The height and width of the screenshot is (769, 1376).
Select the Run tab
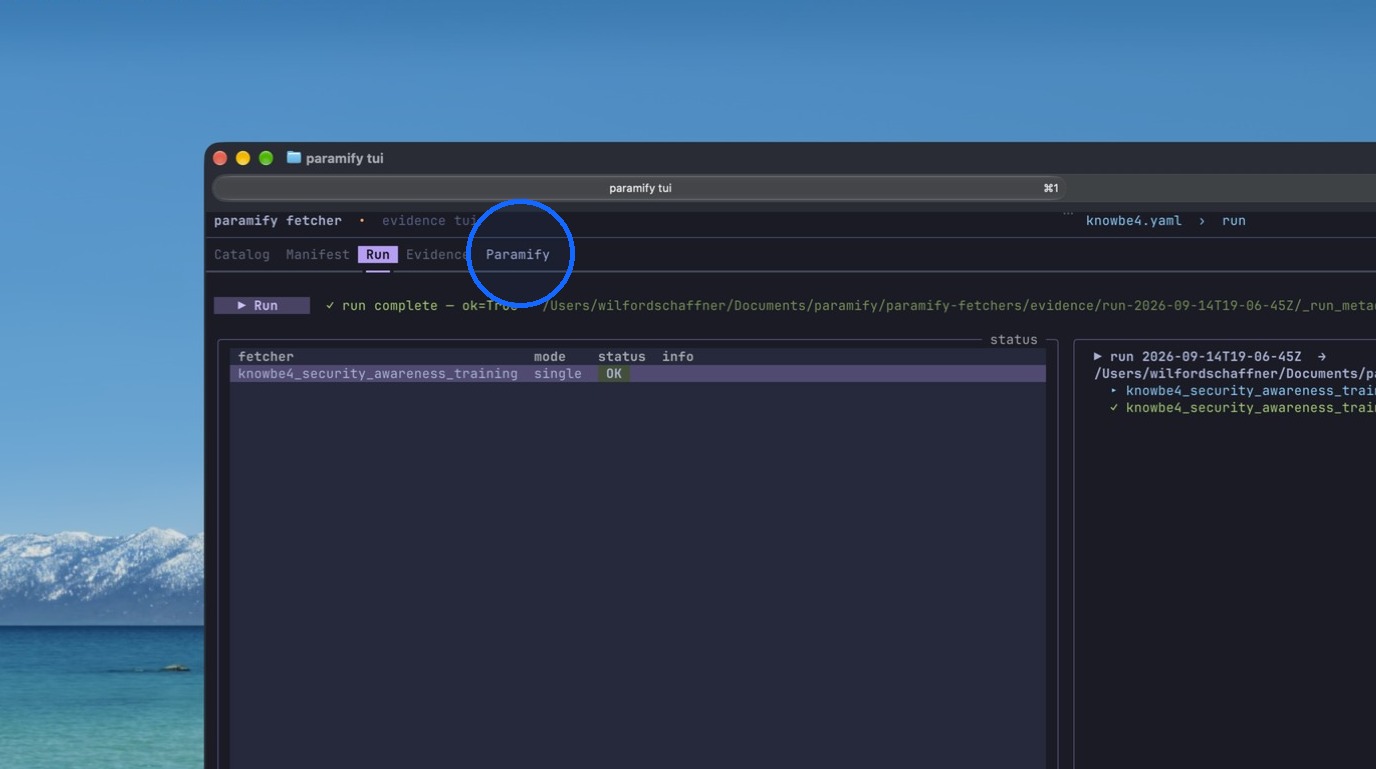click(378, 254)
